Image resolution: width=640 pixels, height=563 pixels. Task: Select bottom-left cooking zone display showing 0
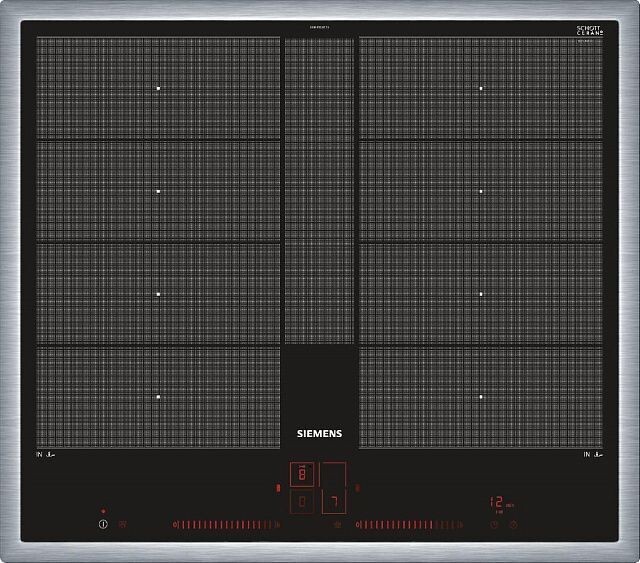point(304,501)
